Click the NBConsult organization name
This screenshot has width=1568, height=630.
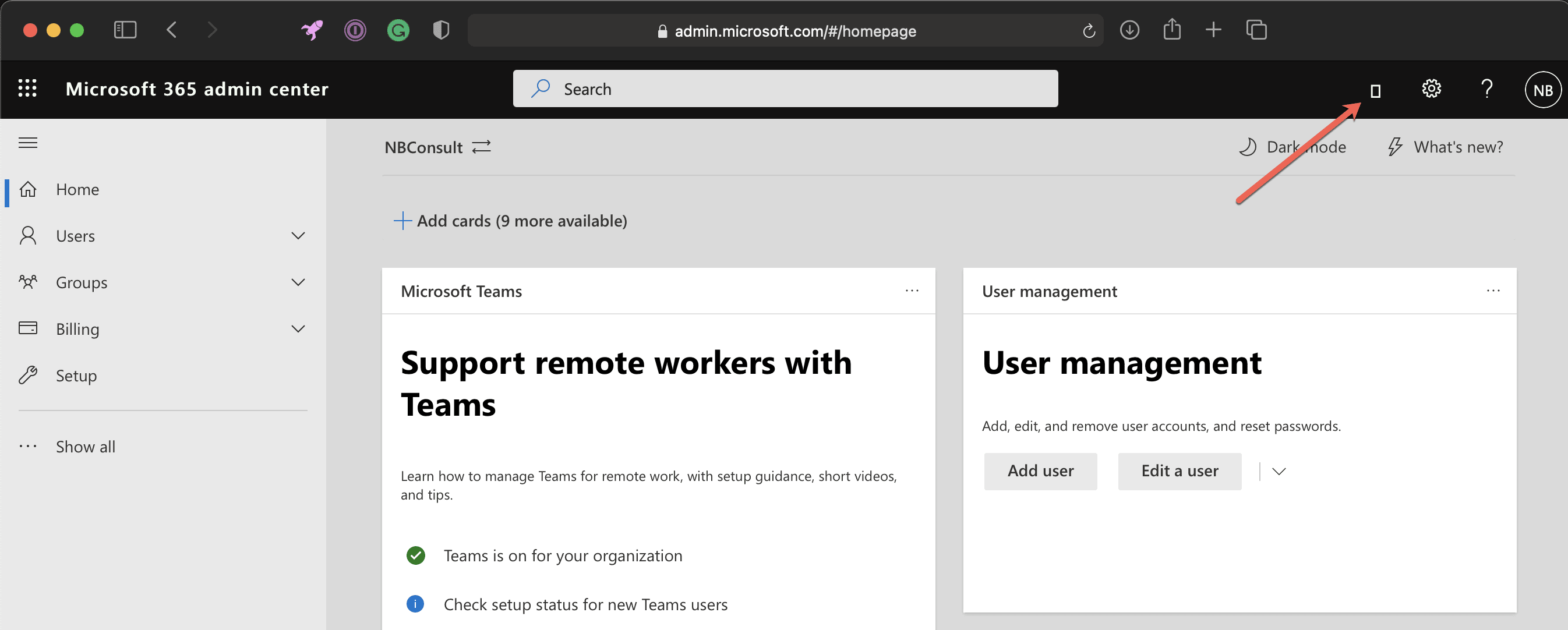tap(423, 147)
